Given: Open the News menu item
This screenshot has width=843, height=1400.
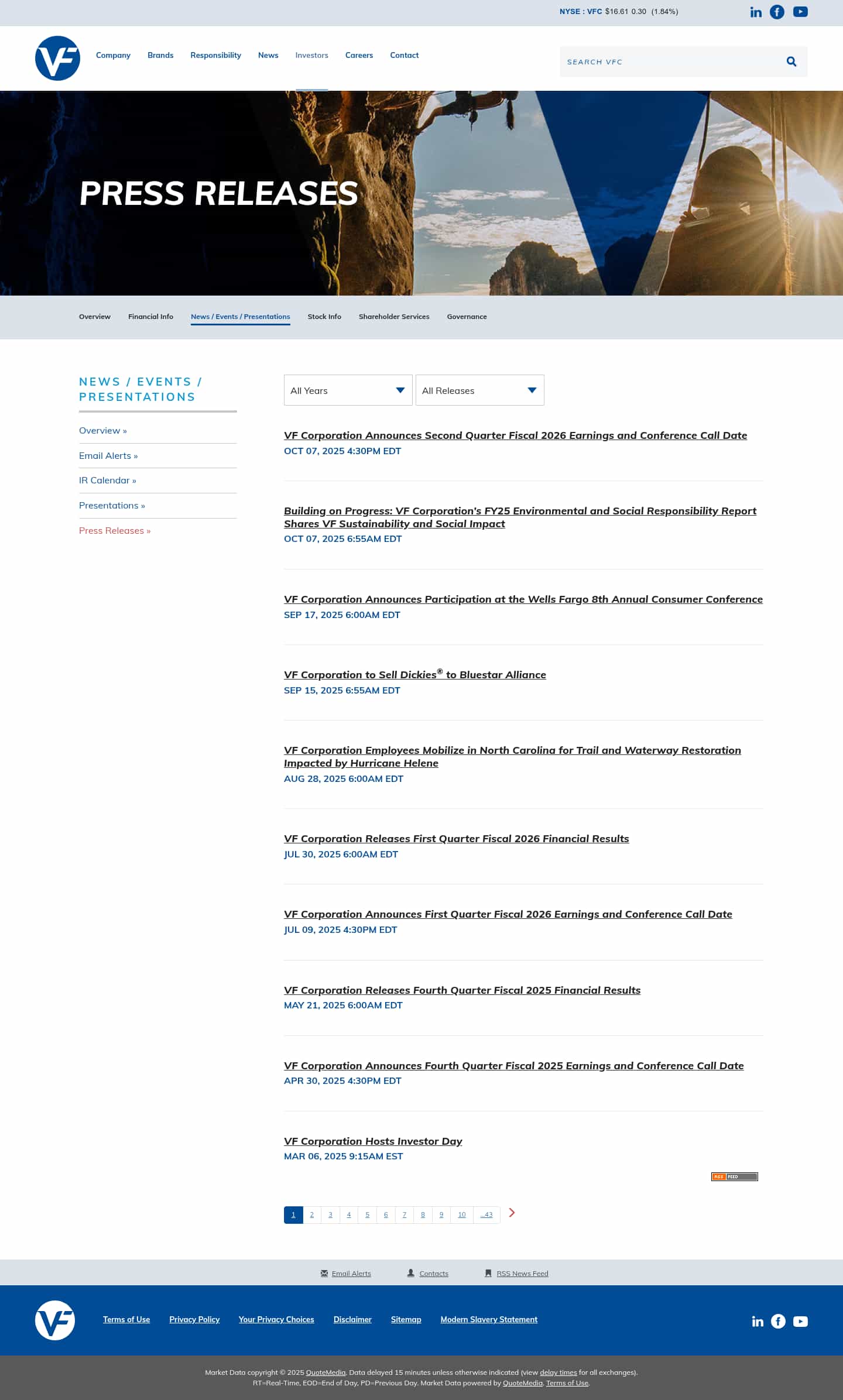Looking at the screenshot, I should (x=268, y=55).
